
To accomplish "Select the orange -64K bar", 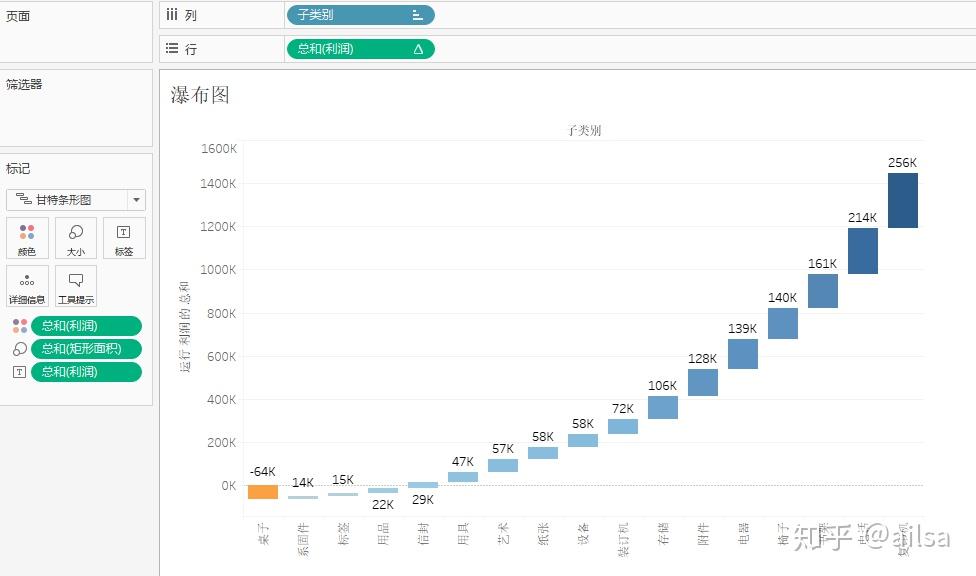I will [263, 491].
